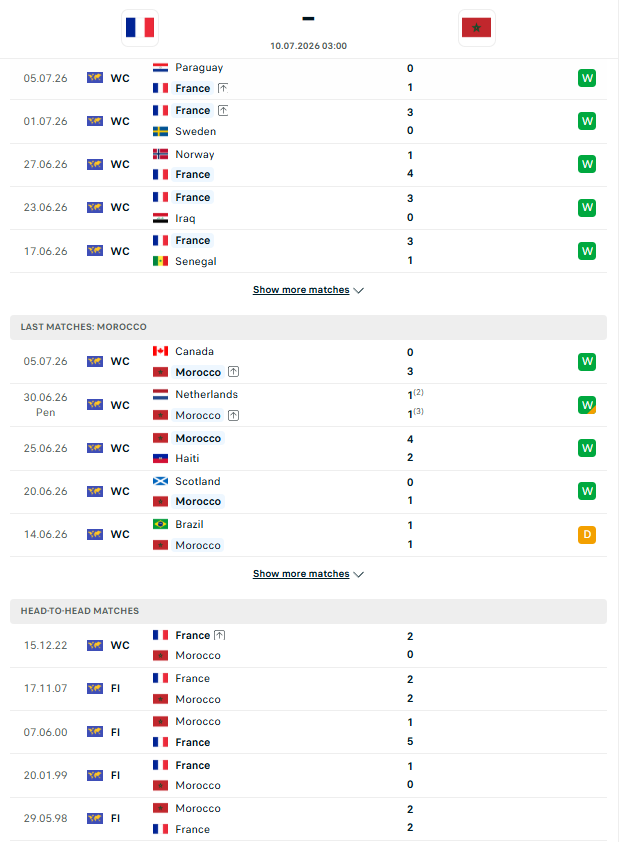Click the Canada flag icon in Morocco matches
Image resolution: width=619 pixels, height=842 pixels.
(x=161, y=351)
